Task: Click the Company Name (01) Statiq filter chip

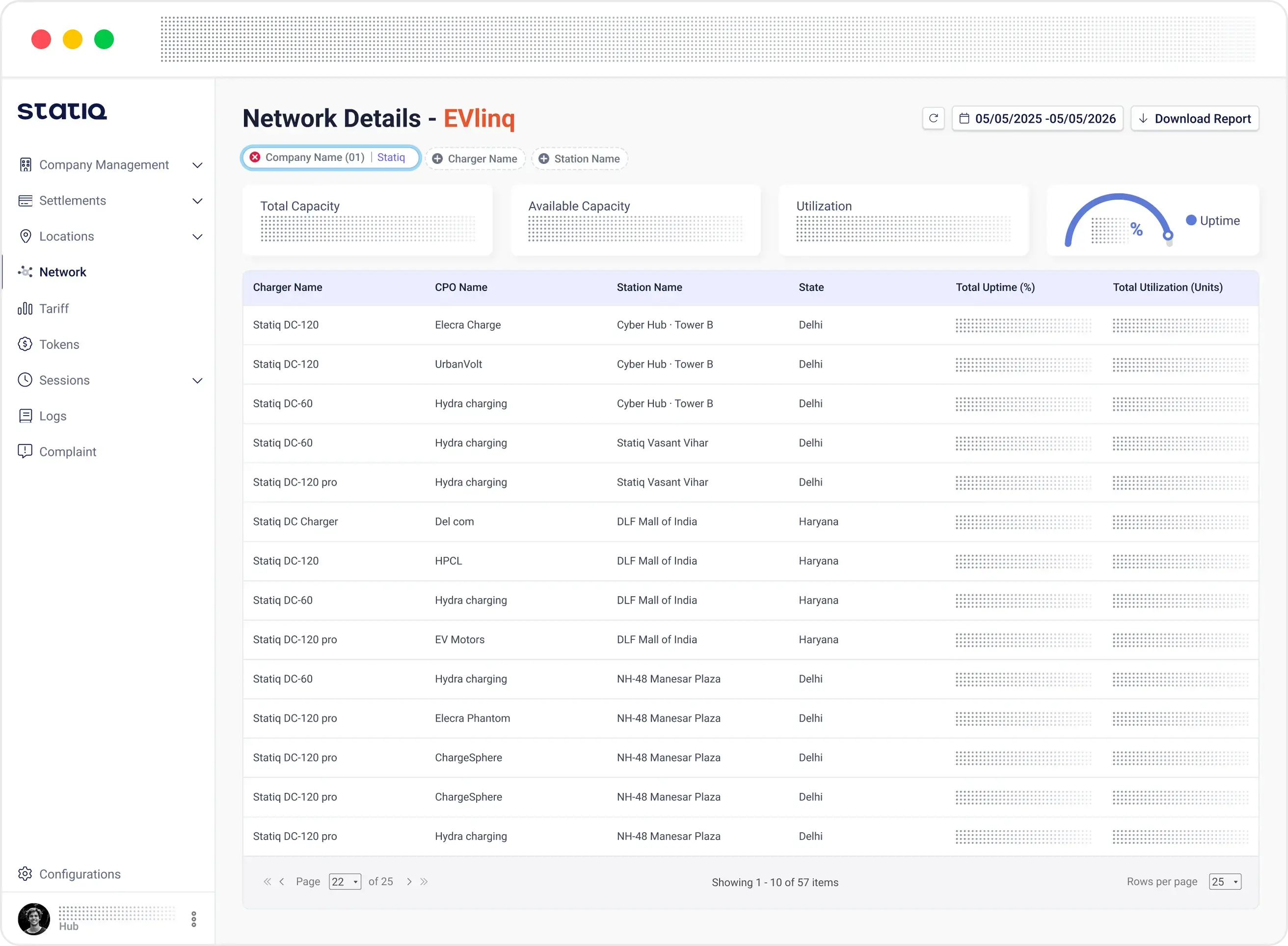Action: (x=331, y=158)
